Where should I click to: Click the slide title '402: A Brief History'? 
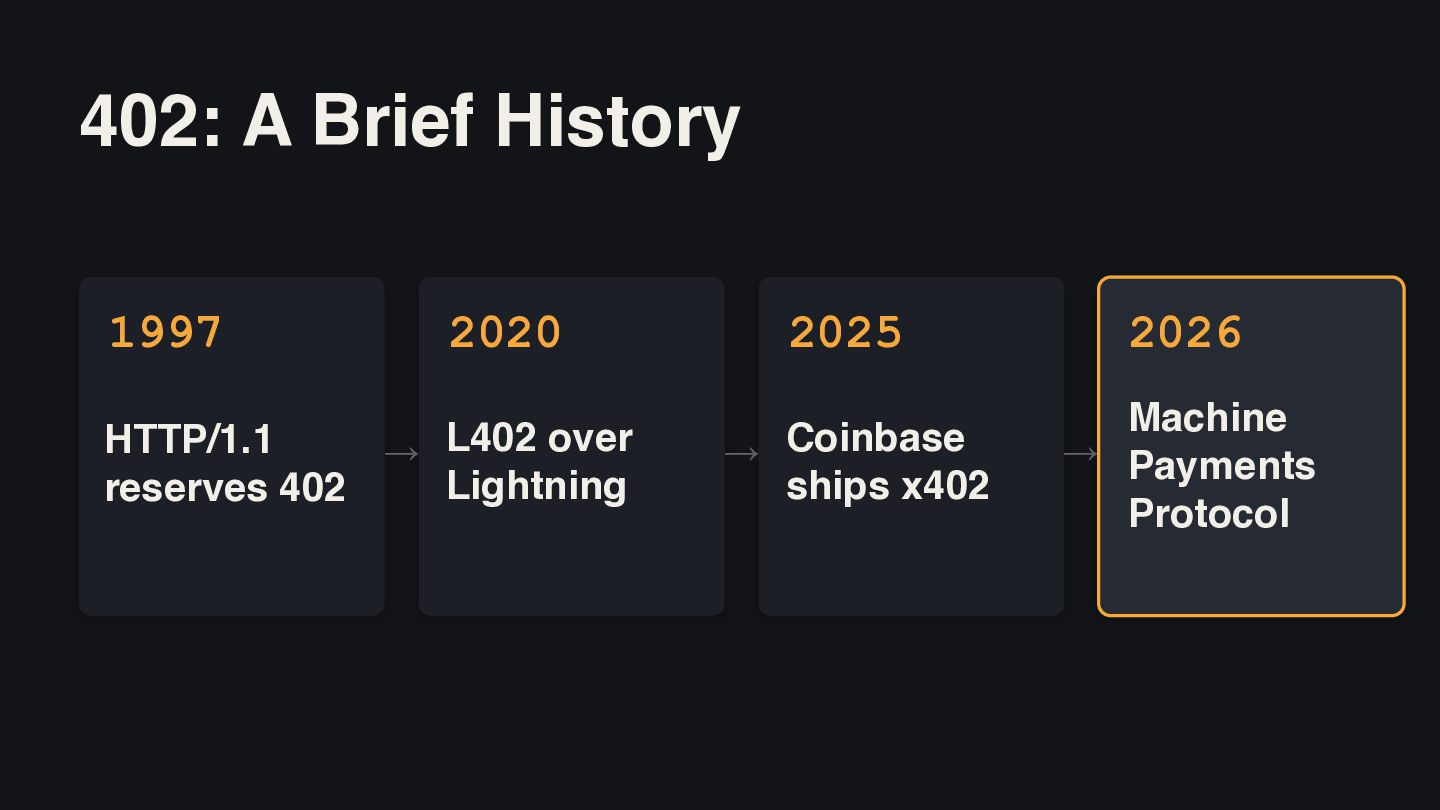410,122
